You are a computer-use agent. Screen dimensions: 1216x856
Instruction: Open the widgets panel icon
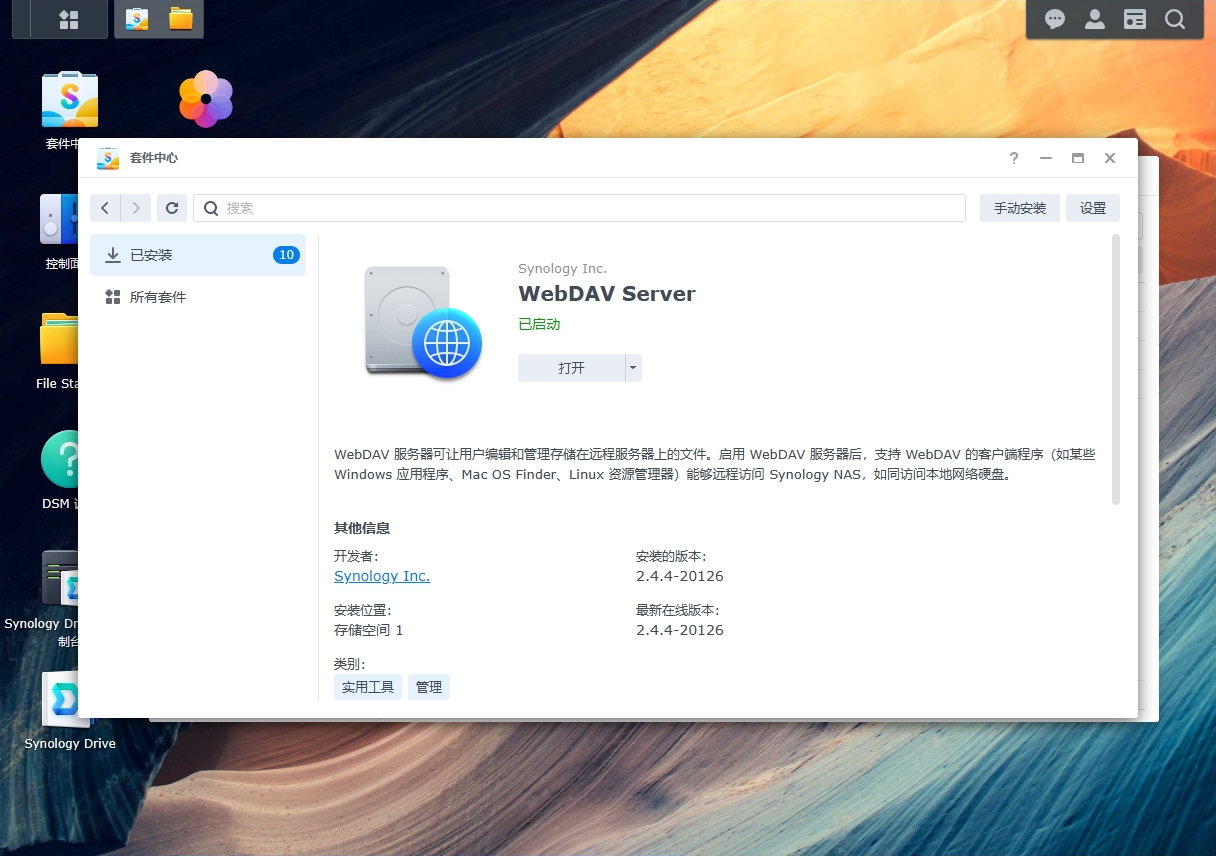(x=1135, y=19)
